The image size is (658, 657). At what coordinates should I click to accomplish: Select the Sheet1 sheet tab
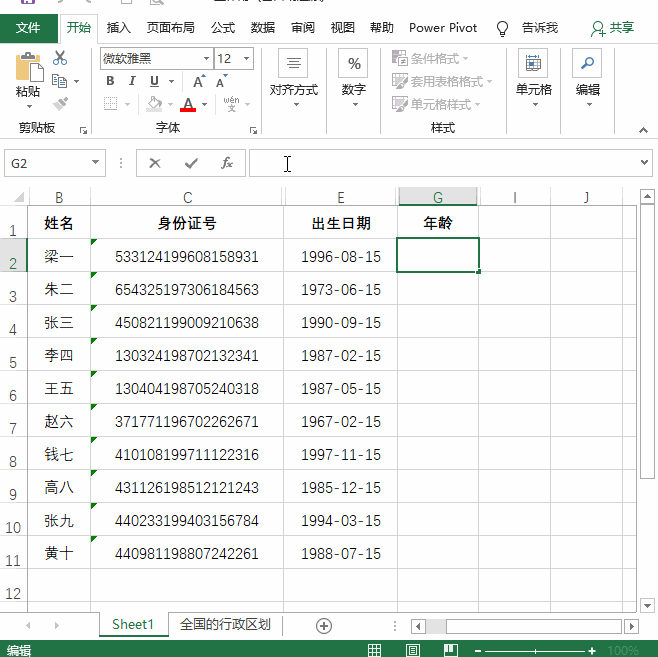133,624
